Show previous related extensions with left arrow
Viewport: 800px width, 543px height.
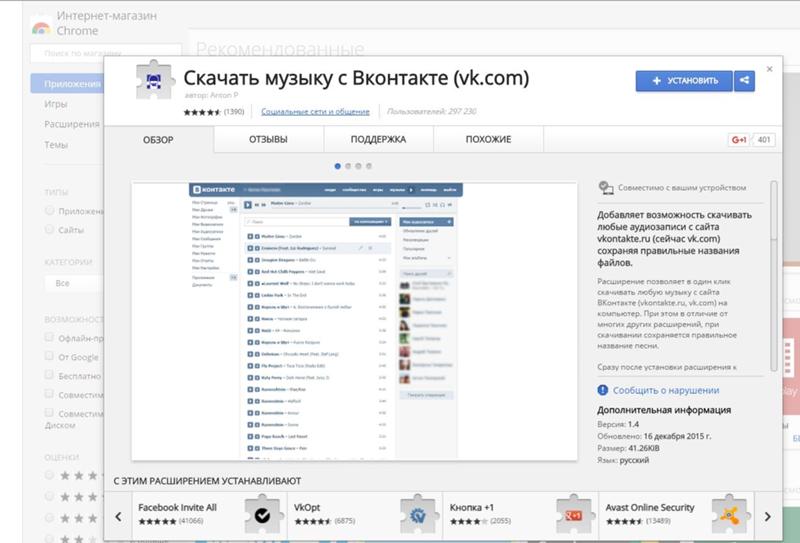[x=118, y=516]
